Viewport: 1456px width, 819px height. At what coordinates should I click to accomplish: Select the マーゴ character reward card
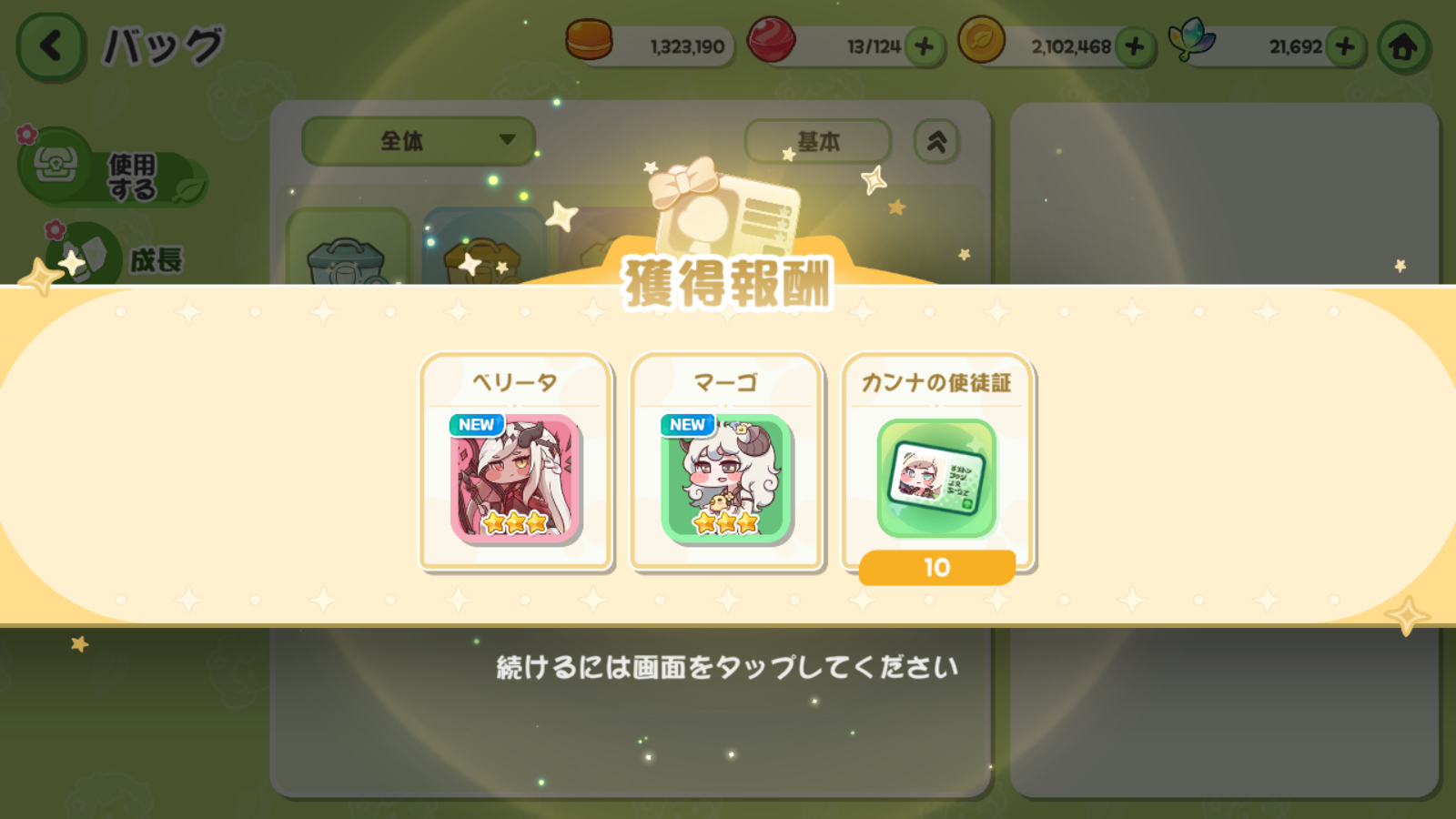point(726,461)
